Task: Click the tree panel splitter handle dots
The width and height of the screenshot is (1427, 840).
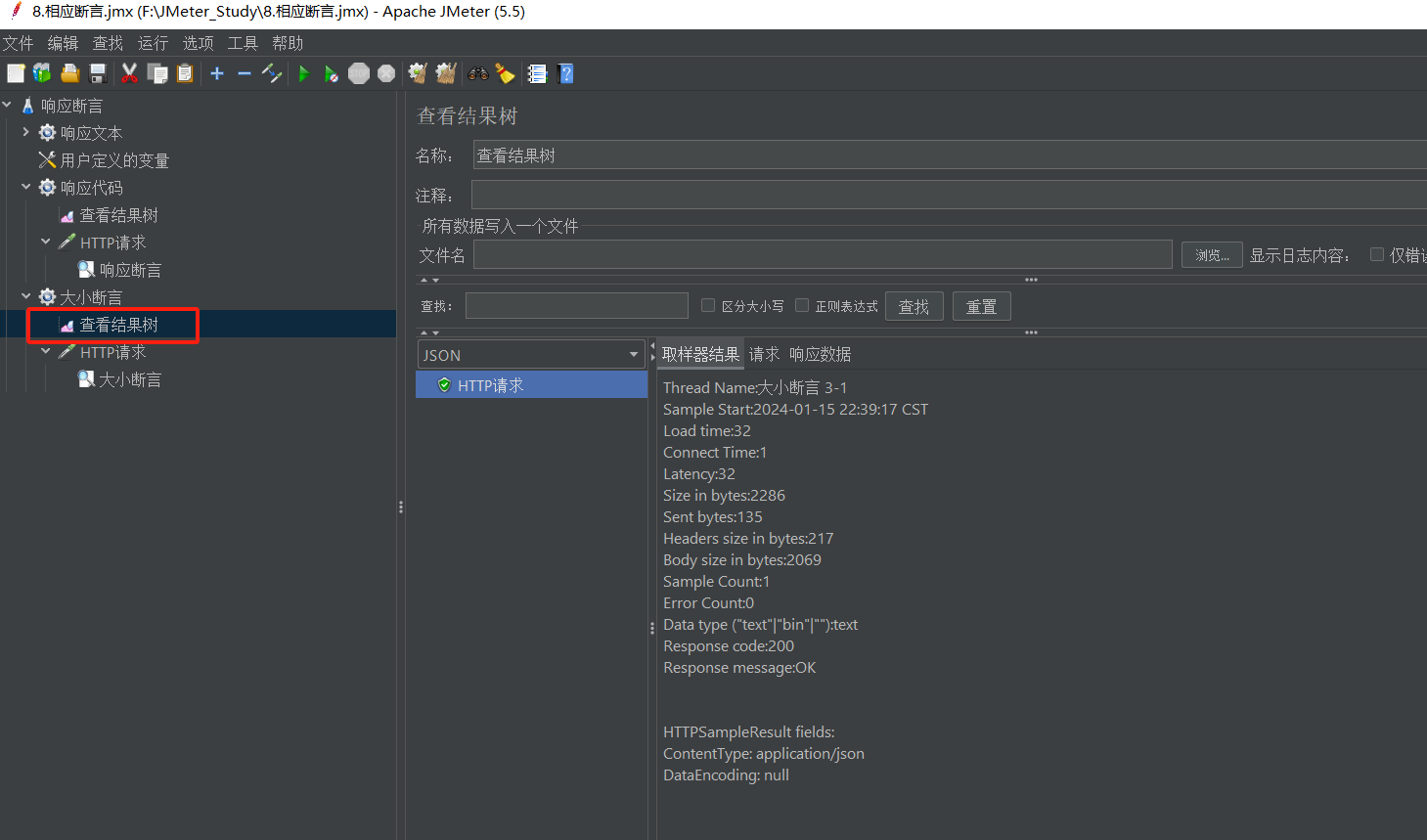Action: point(401,507)
